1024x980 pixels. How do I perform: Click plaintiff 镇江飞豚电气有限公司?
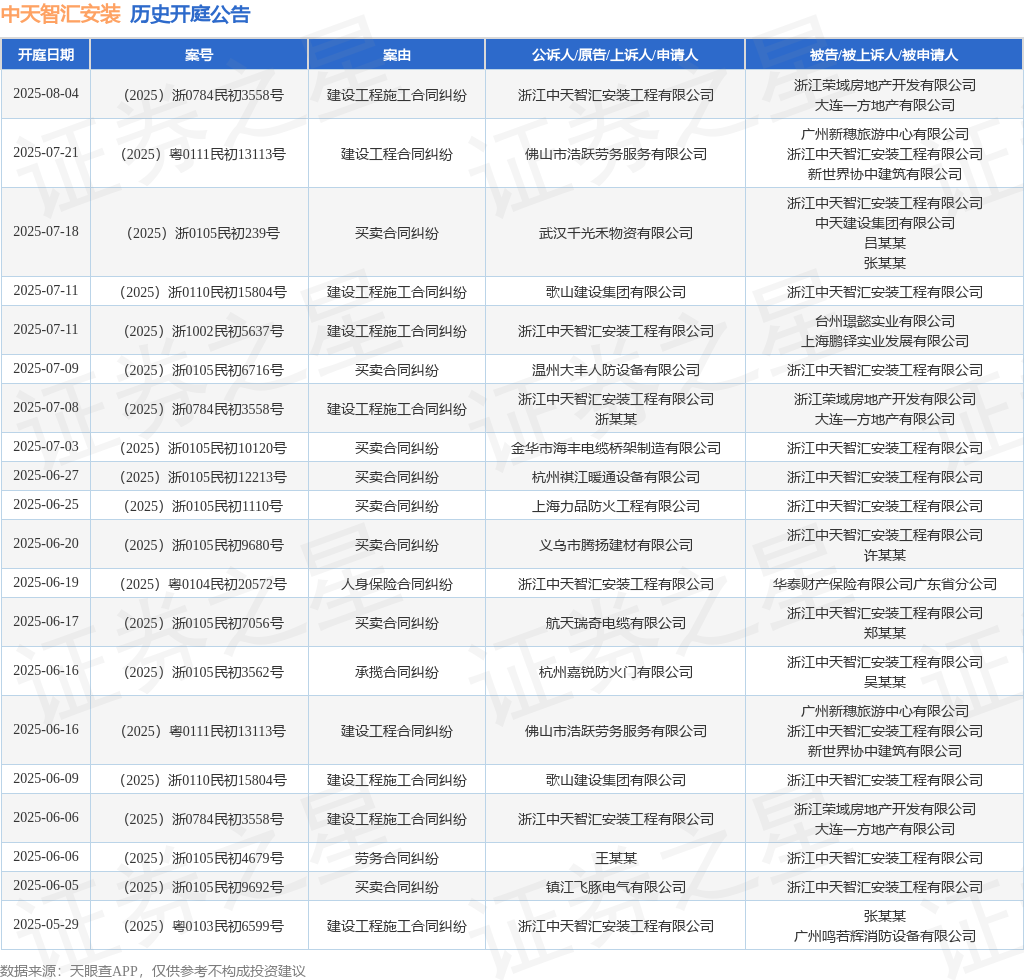(615, 887)
